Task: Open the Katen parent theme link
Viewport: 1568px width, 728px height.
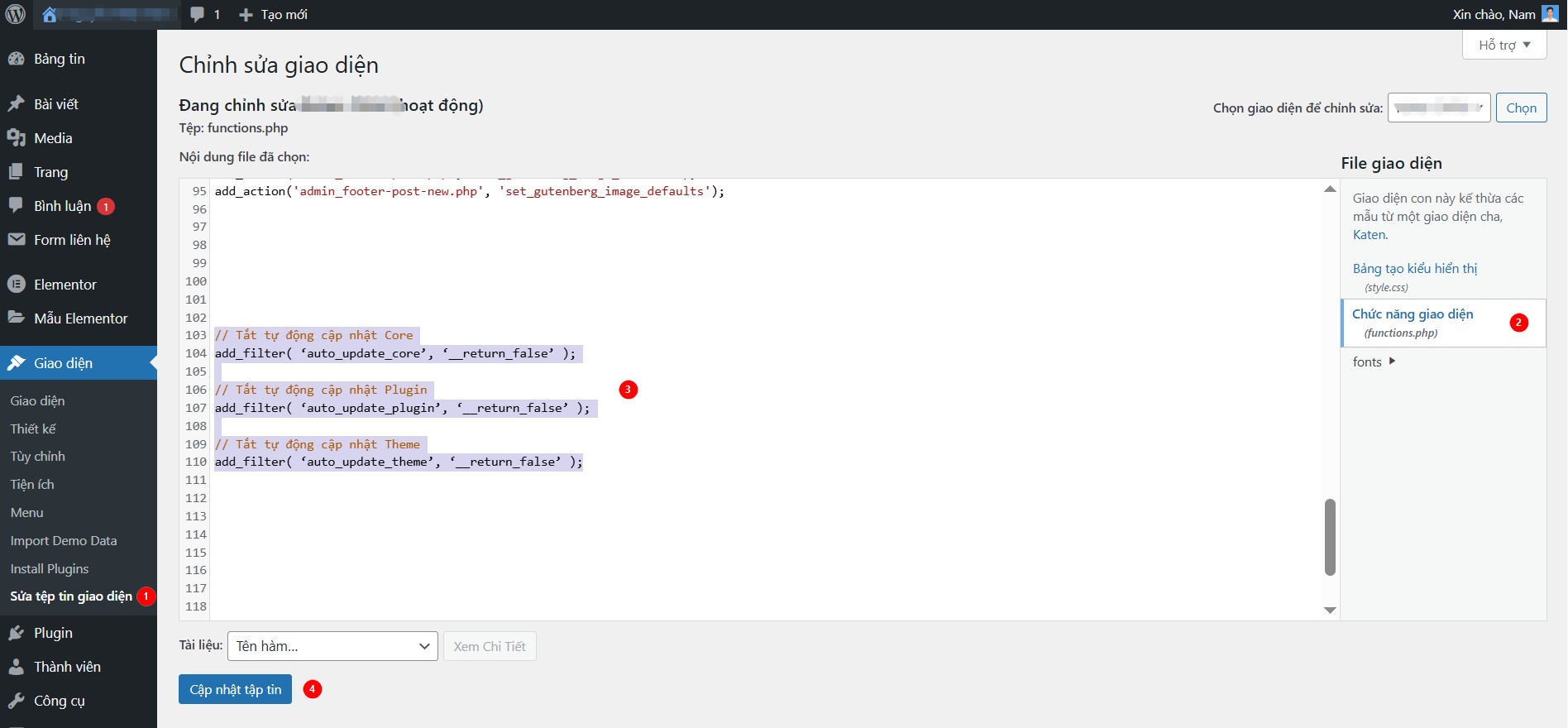Action: coord(1370,235)
